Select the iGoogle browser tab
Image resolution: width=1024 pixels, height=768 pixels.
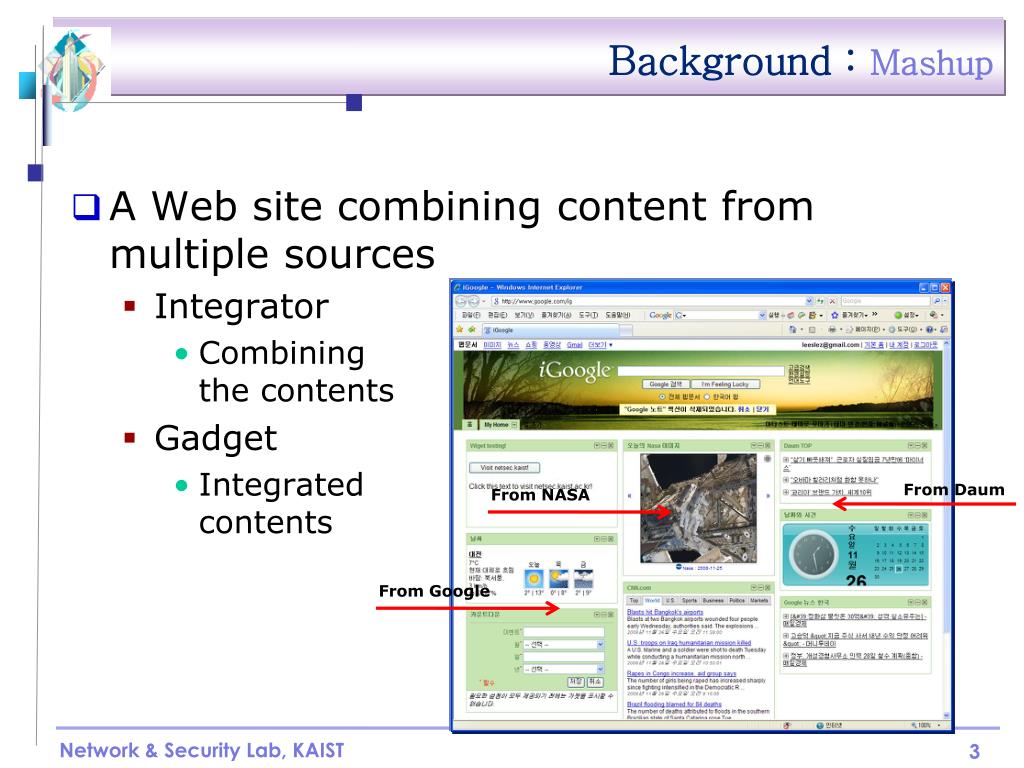(x=550, y=330)
